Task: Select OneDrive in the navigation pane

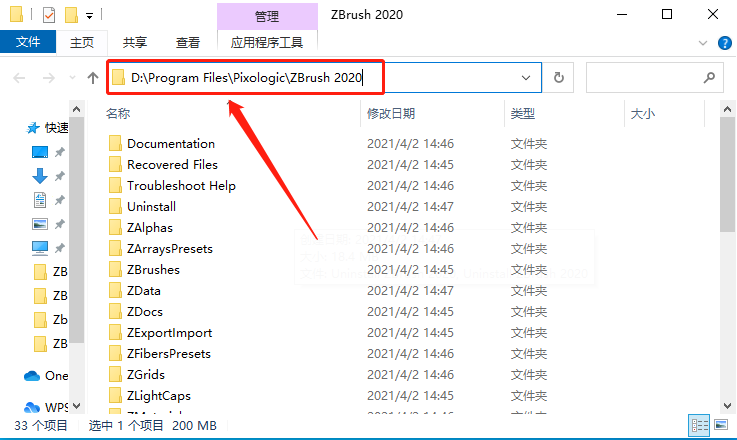Action: click(x=46, y=376)
